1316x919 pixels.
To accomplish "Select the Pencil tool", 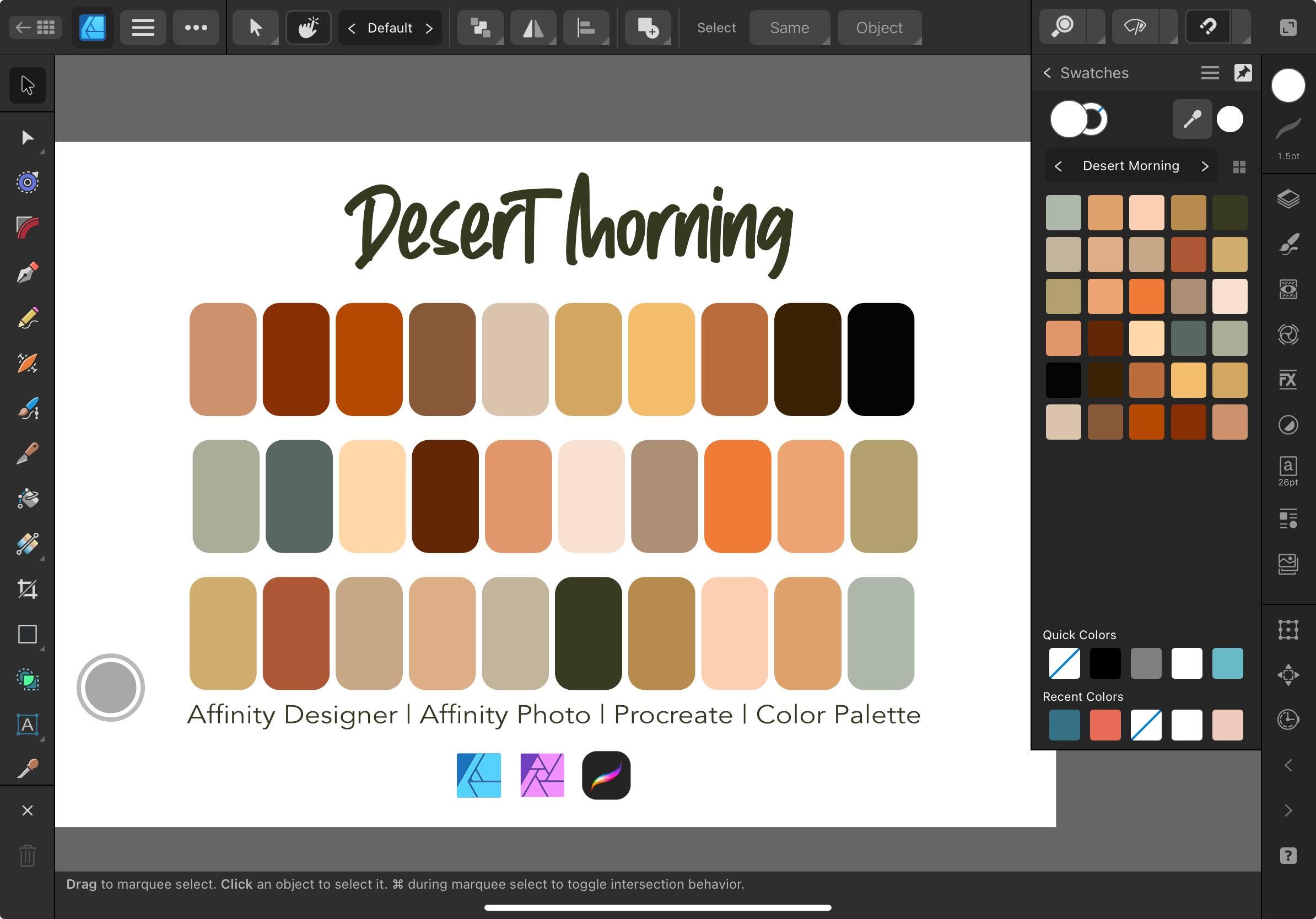I will tap(27, 318).
